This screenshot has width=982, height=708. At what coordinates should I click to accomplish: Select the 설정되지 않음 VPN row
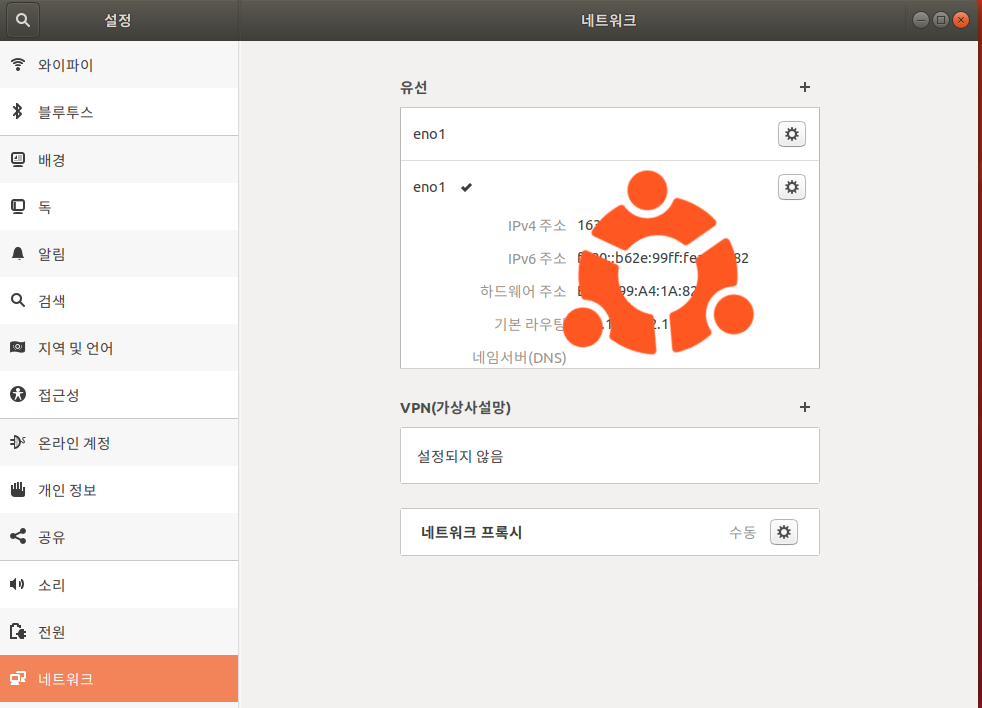click(x=610, y=456)
